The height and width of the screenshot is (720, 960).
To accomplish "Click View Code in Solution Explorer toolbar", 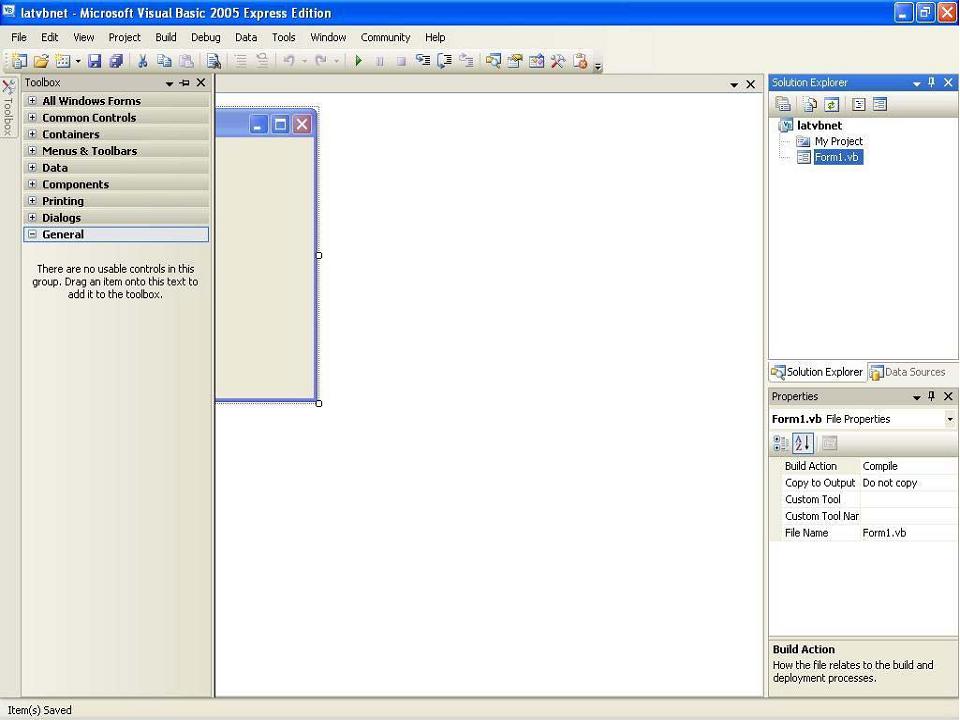I will click(x=858, y=105).
